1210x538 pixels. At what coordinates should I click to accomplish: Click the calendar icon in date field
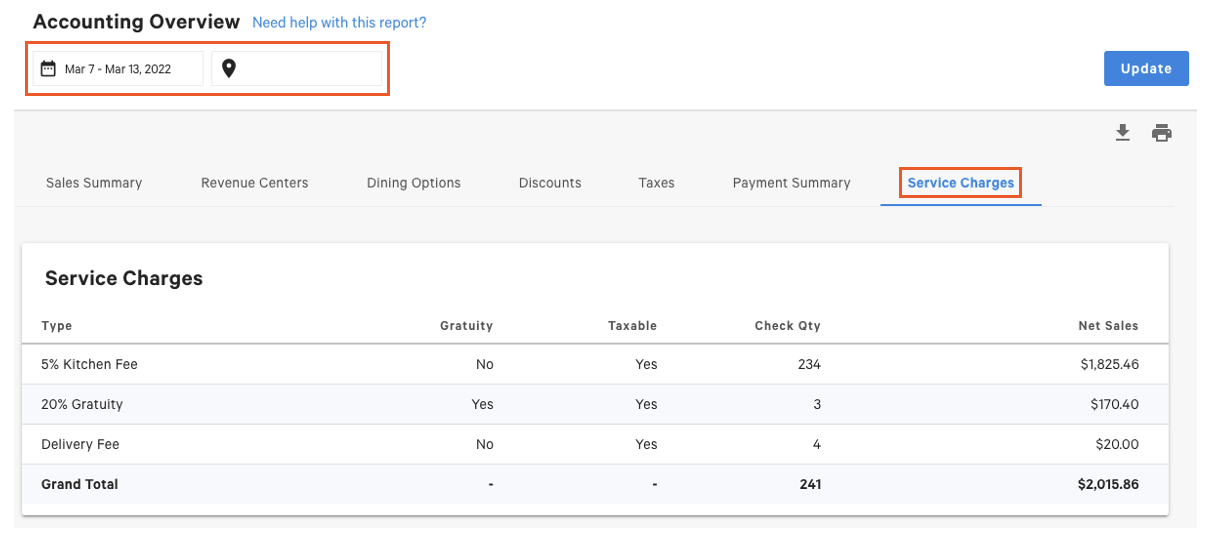48,69
